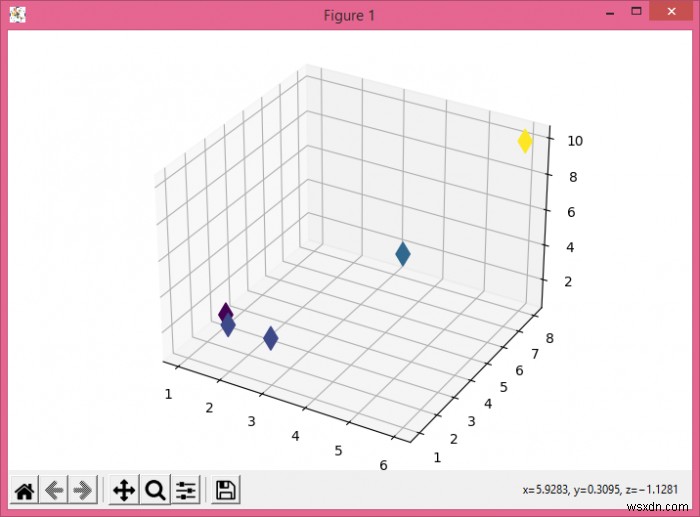This screenshot has width=700, height=517.
Task: Save the figure with the floppy disk icon
Action: tap(225, 490)
